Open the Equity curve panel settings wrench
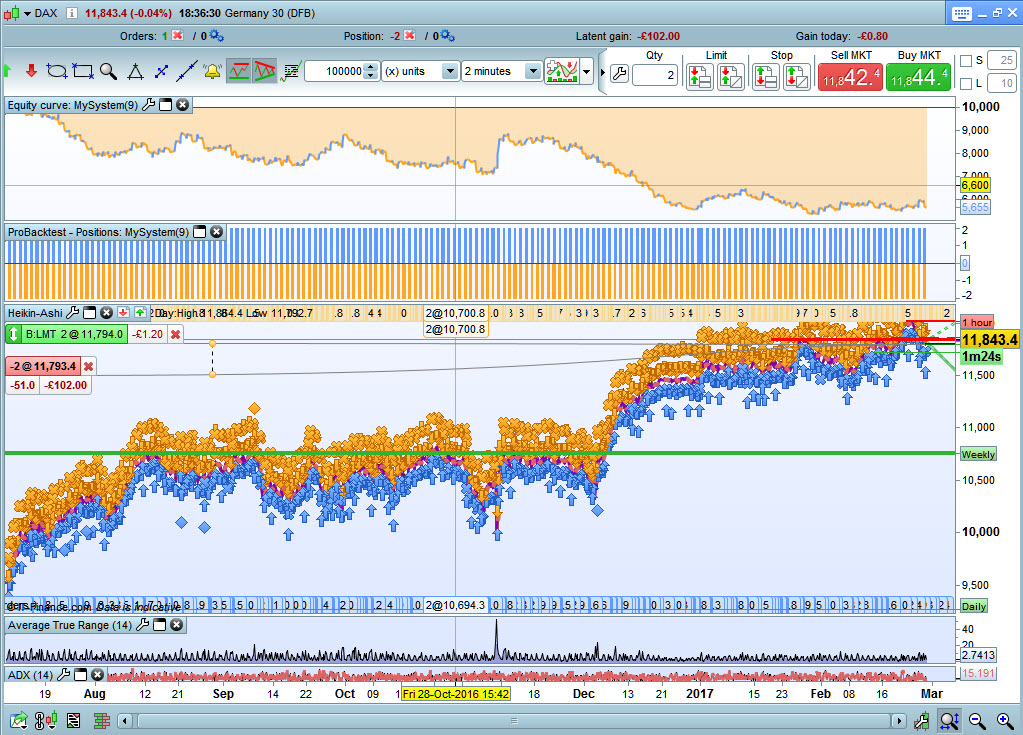The image size is (1023, 735). click(x=149, y=104)
